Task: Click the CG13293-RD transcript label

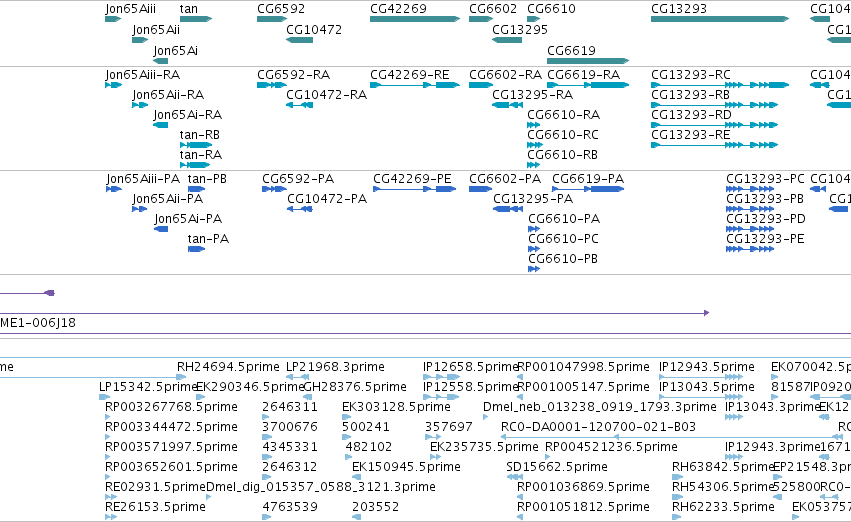Action: pos(691,115)
